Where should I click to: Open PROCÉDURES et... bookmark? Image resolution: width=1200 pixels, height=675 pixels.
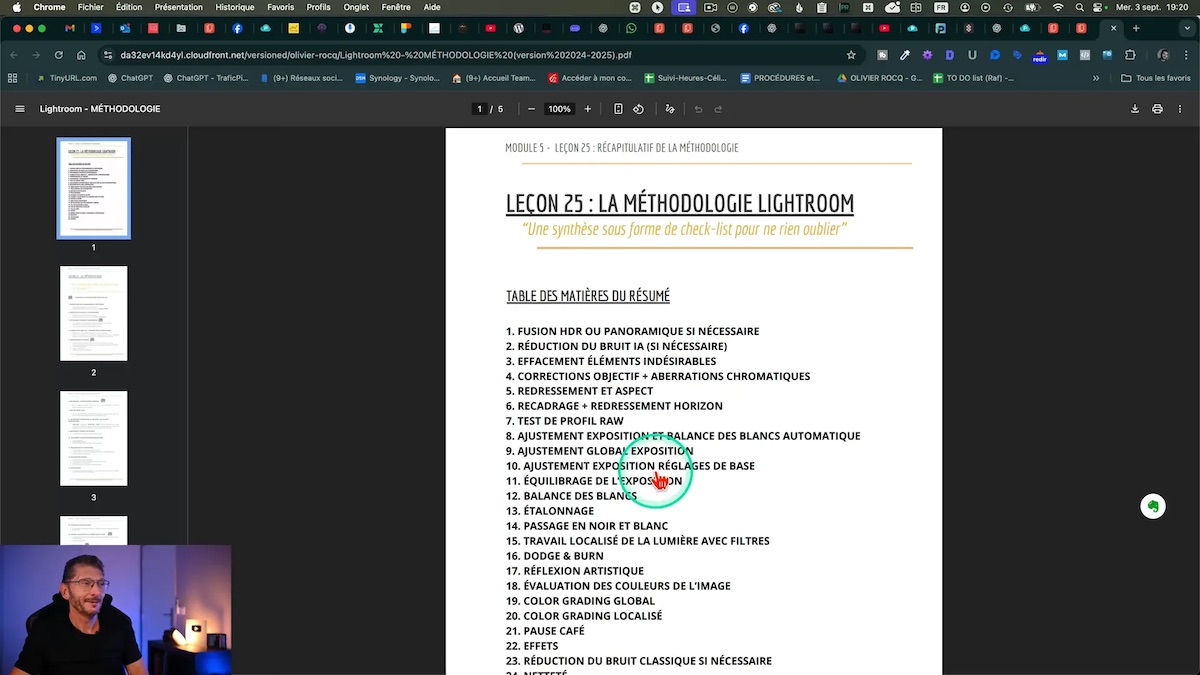[x=779, y=78]
